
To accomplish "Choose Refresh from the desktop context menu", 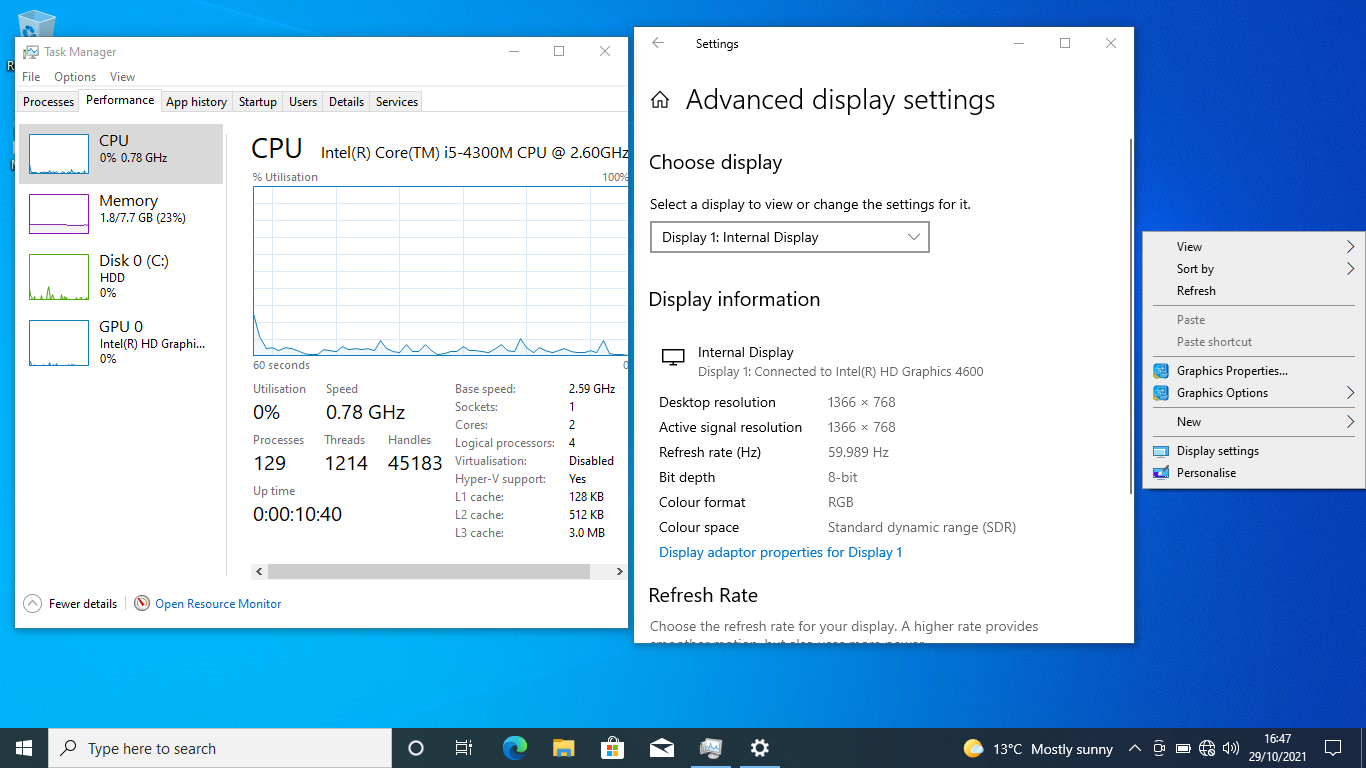I will click(x=1254, y=291).
